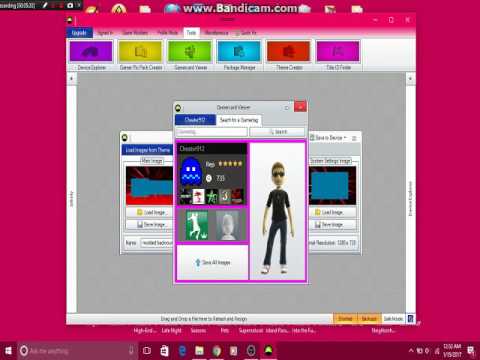The image size is (480, 360).
Task: Expand the left side panel arrow
Action: pyautogui.click(x=71, y=79)
